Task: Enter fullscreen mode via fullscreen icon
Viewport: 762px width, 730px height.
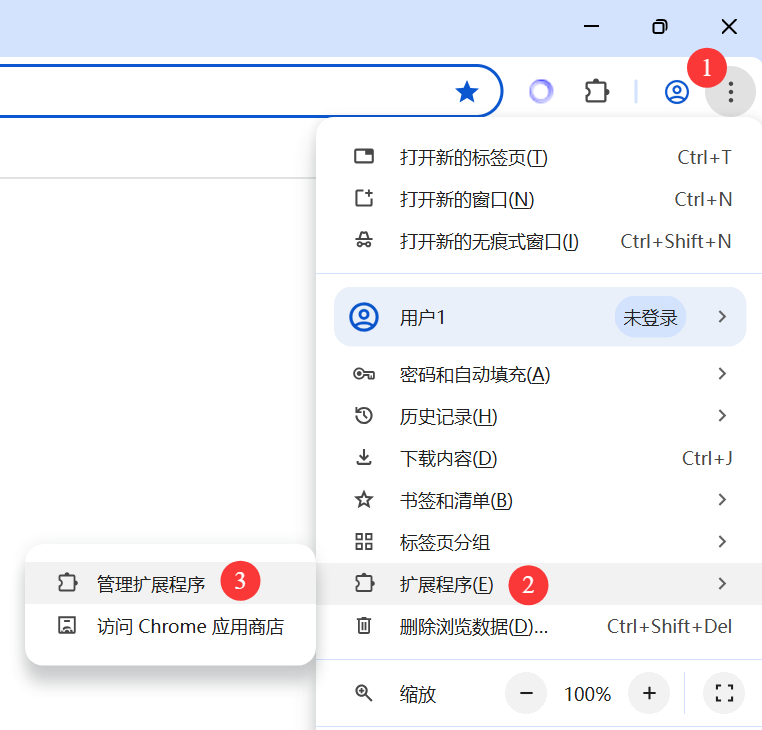Action: pos(725,693)
